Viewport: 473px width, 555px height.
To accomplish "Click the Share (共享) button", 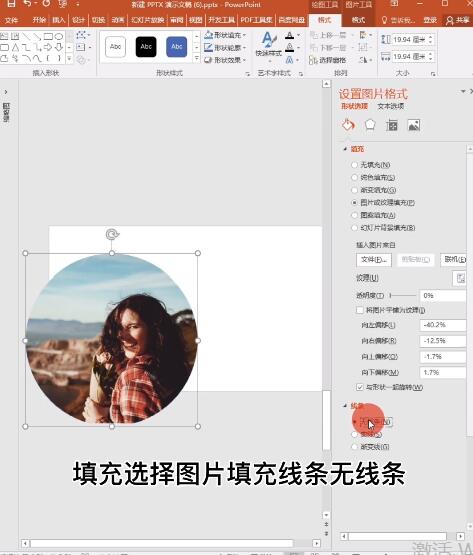I will coord(457,20).
